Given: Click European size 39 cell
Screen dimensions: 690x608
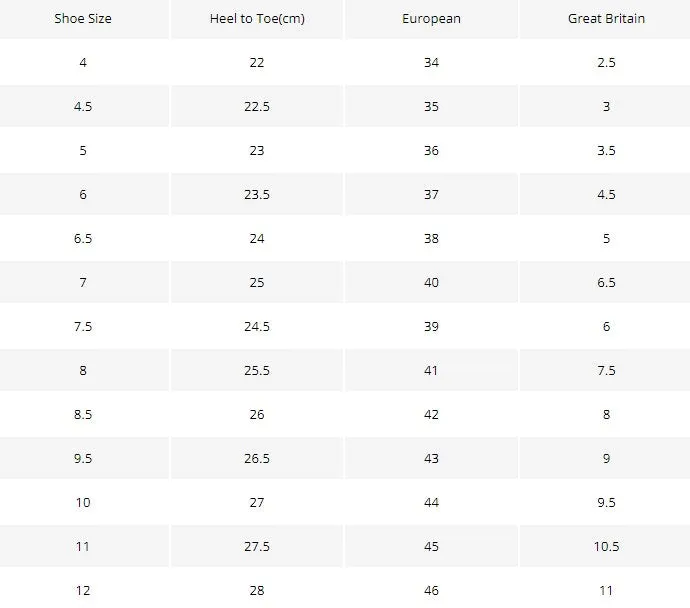Looking at the screenshot, I should [x=431, y=326].
